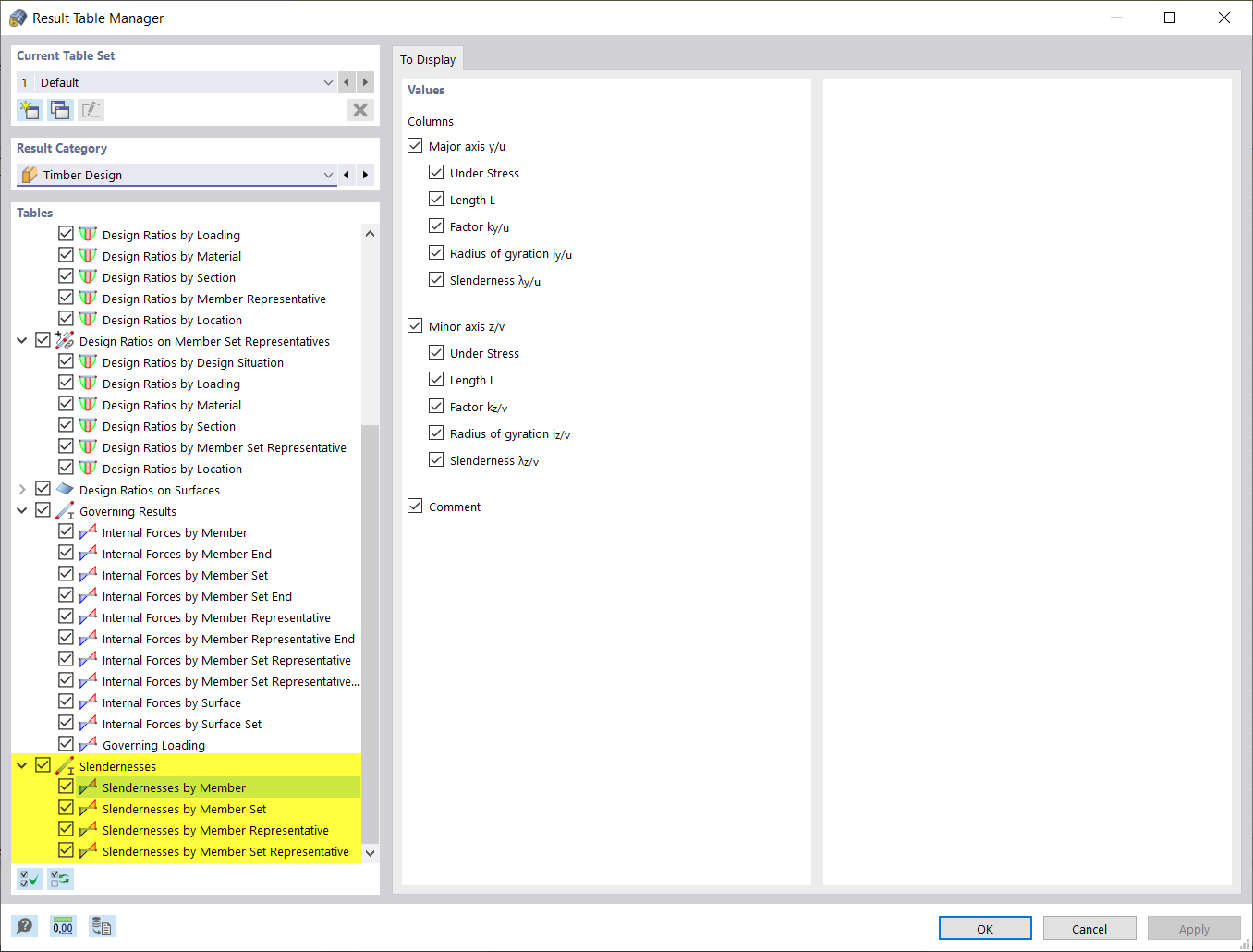Uncheck the Slendernesses by Member table checkbox
The width and height of the screenshot is (1253, 952).
tap(66, 787)
